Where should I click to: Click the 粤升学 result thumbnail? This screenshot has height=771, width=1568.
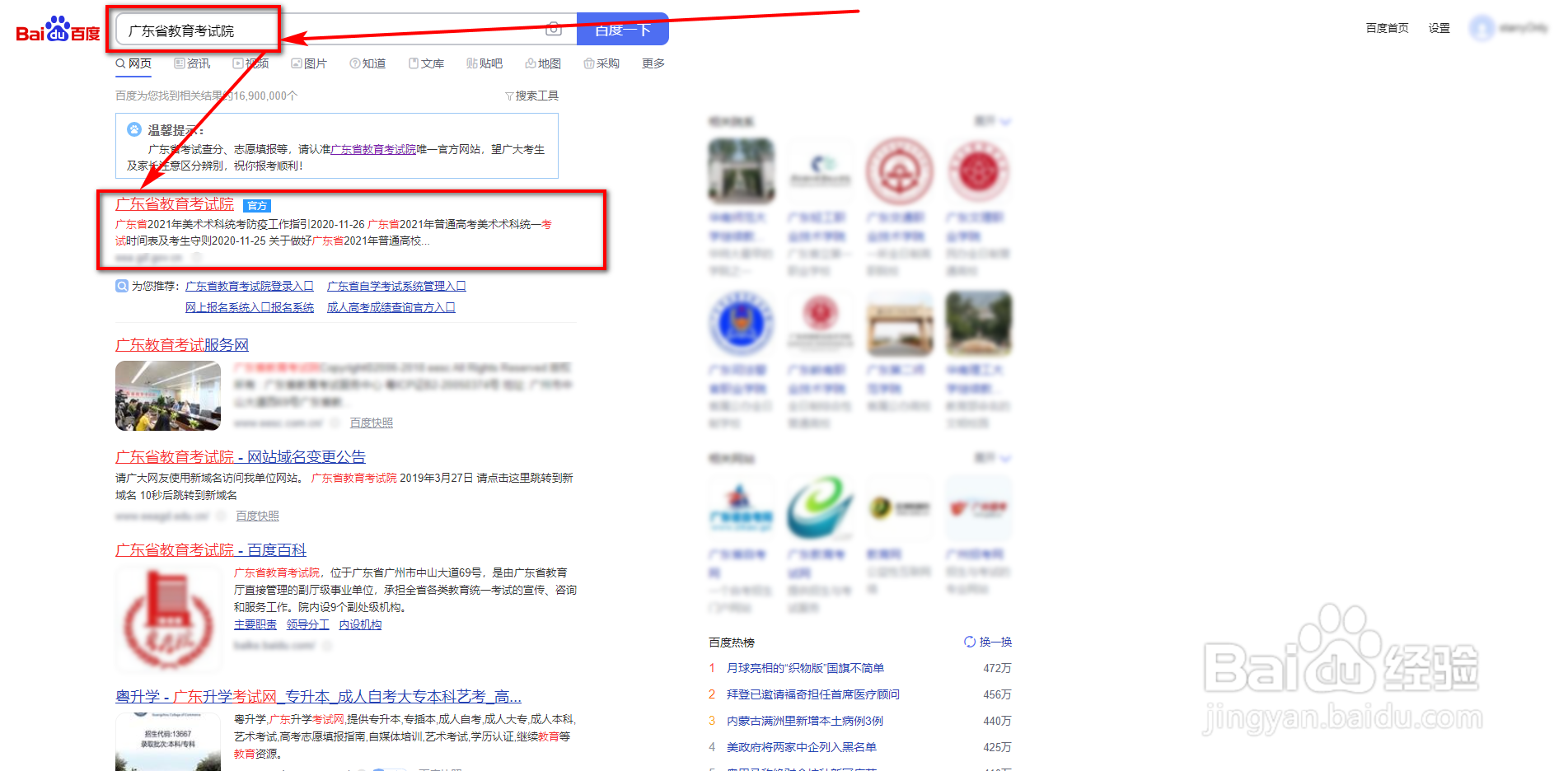[x=168, y=742]
